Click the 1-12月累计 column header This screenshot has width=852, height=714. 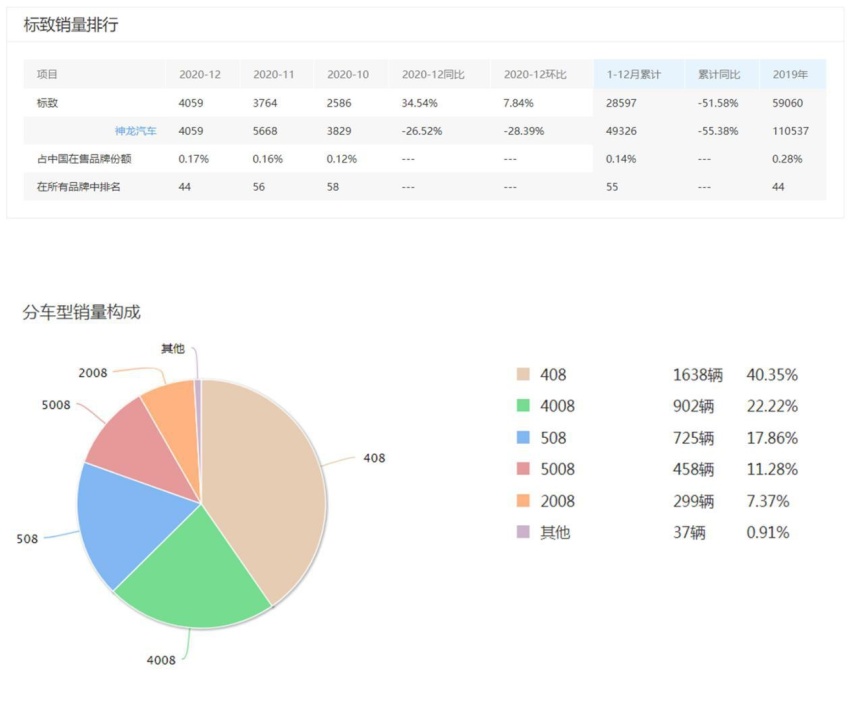click(634, 74)
